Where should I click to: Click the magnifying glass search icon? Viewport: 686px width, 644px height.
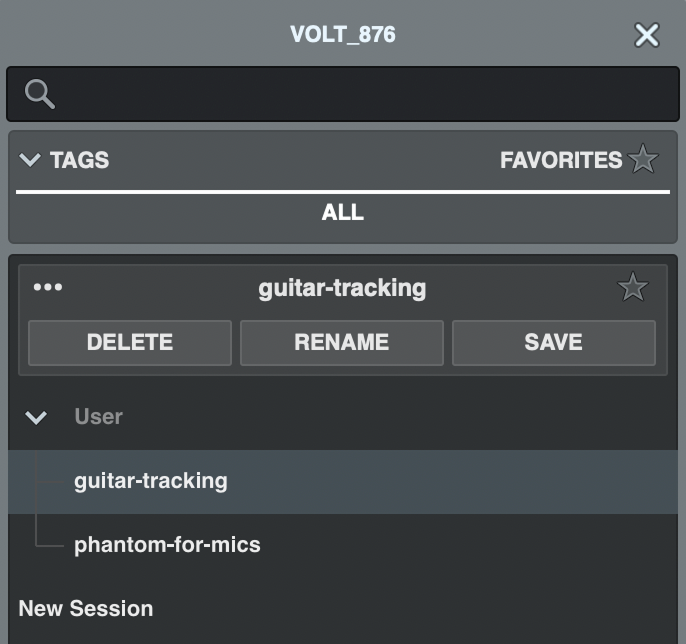coord(40,95)
